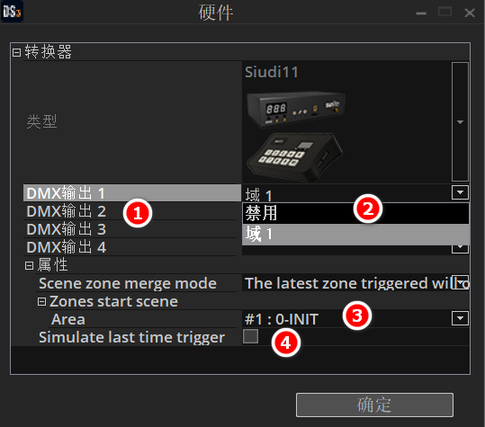Viewport: 485px width, 427px height.
Task: Click the #1 : 0-INIT value field
Action: (x=347, y=319)
